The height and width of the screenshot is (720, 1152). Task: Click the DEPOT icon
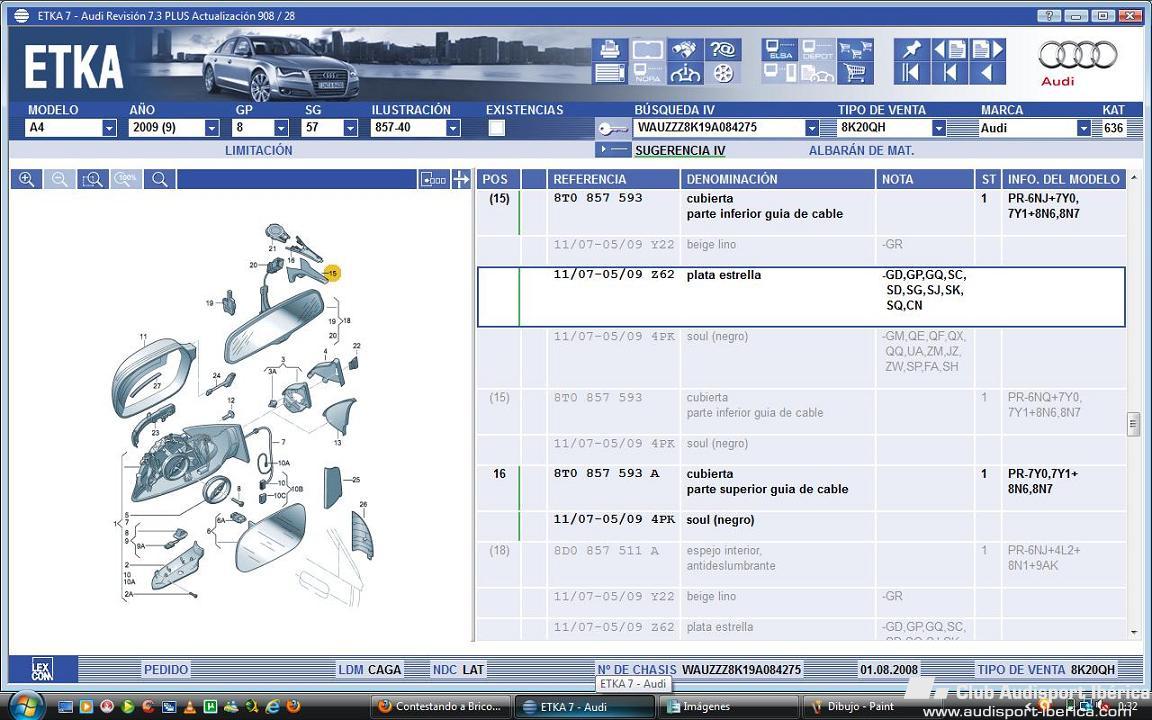tap(817, 50)
